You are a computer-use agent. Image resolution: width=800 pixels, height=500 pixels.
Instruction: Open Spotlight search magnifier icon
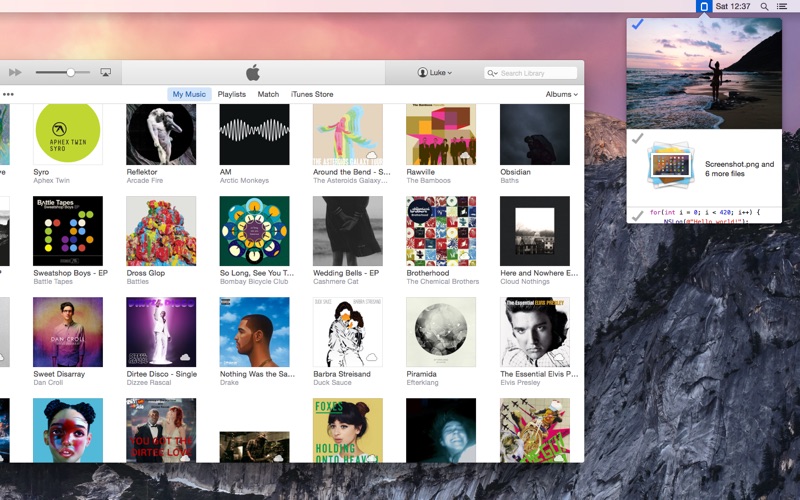tap(764, 6)
